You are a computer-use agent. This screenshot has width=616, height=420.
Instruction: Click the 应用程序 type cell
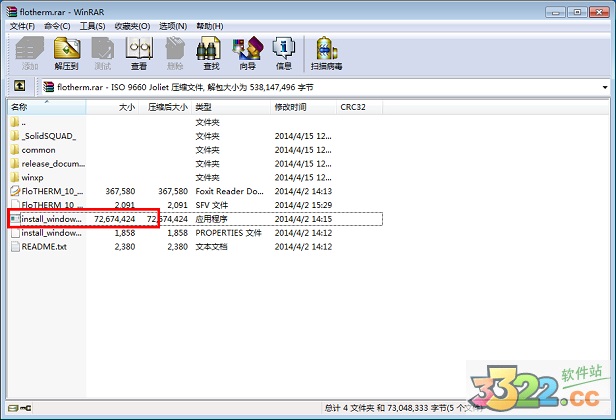pos(211,219)
